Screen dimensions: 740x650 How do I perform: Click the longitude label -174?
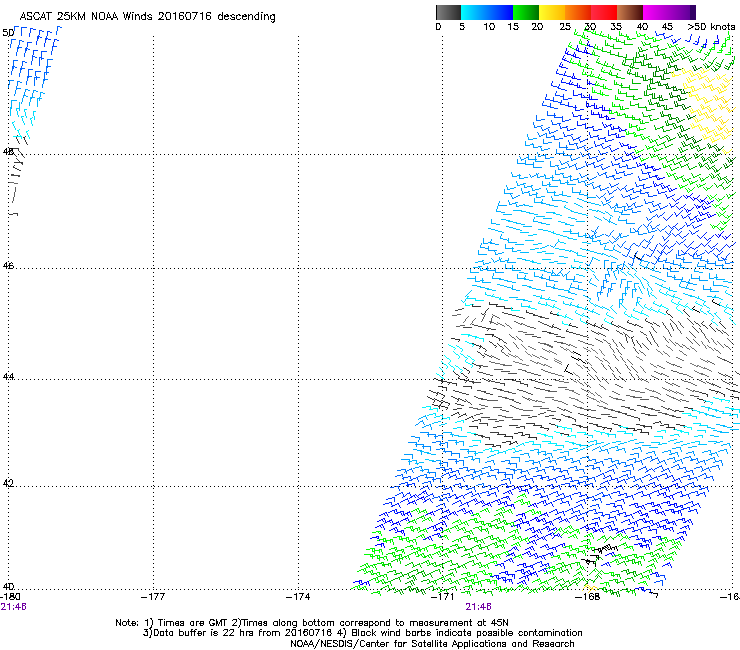298,597
